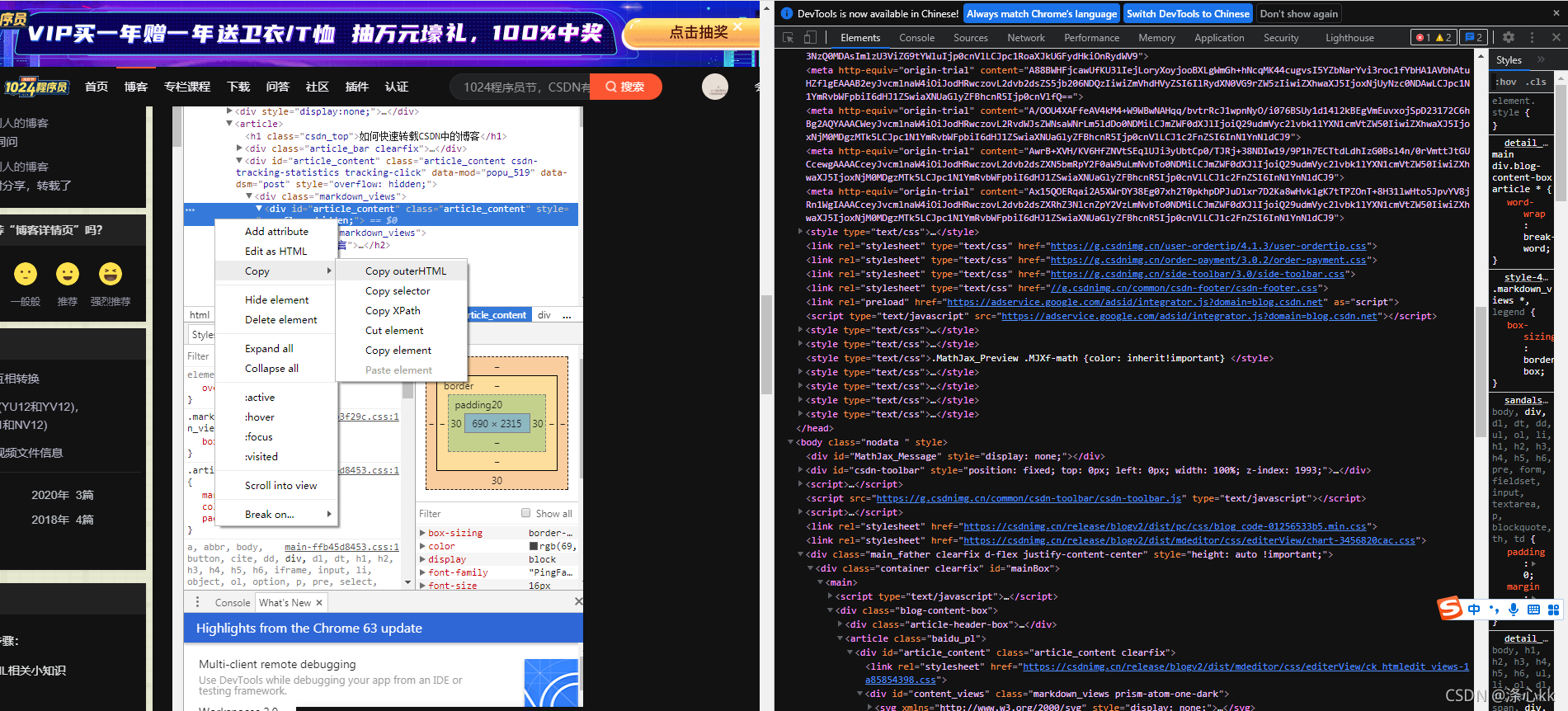Collapse the blog-content-box div node
The height and width of the screenshot is (711, 1568).
pos(830,610)
